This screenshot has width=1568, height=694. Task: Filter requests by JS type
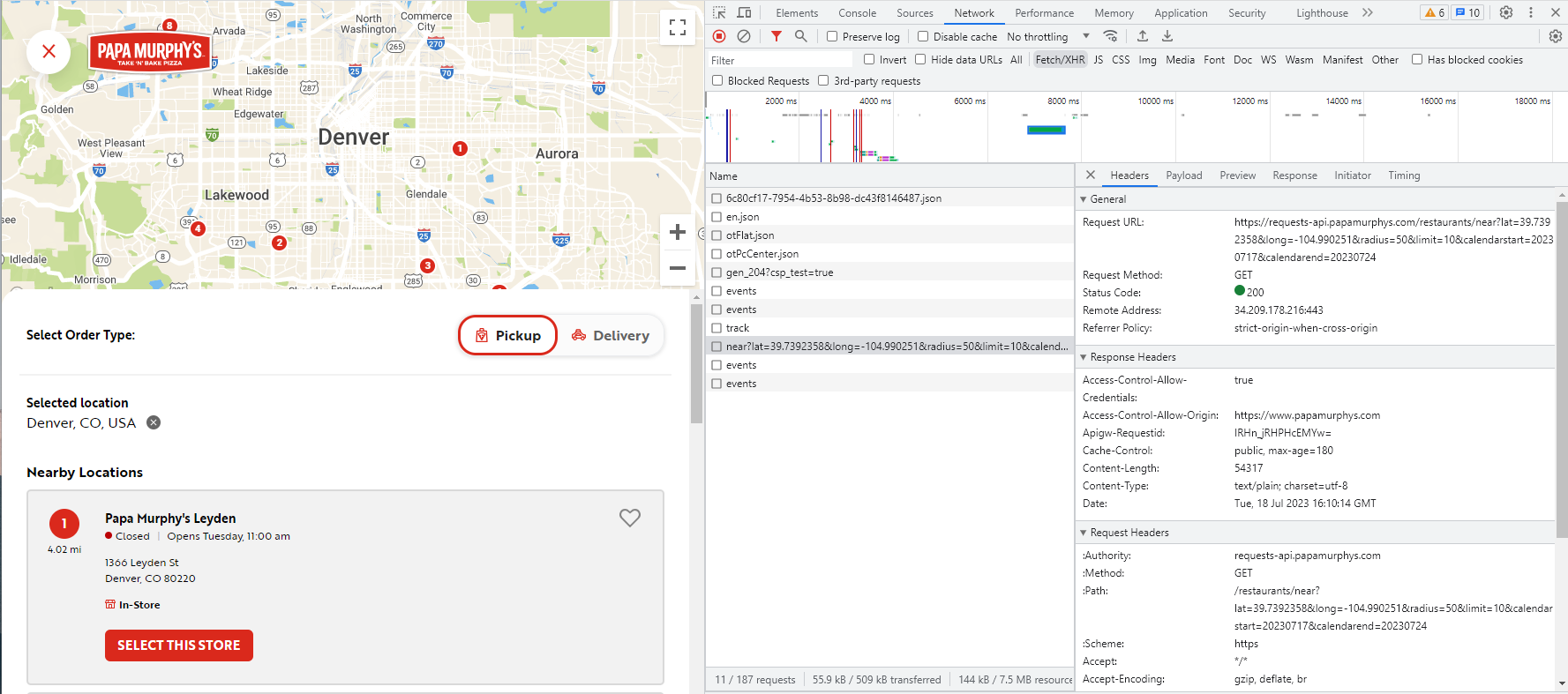pos(1098,59)
